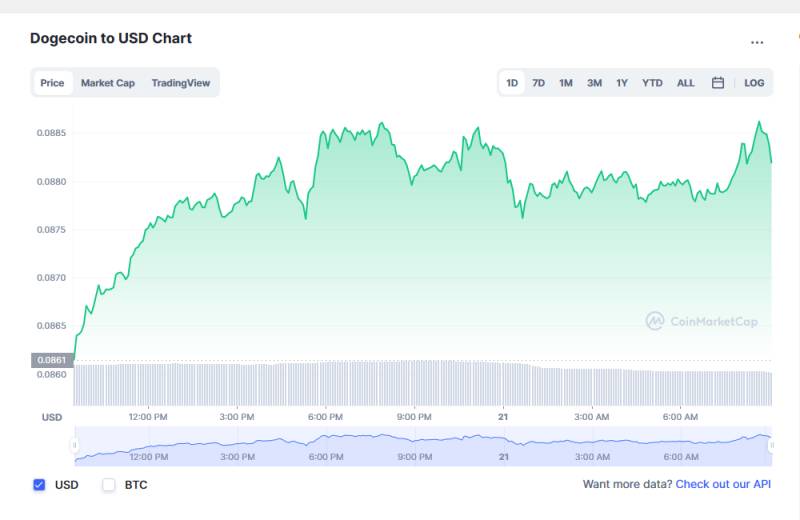
Task: Choose the 7D time range
Action: (538, 83)
